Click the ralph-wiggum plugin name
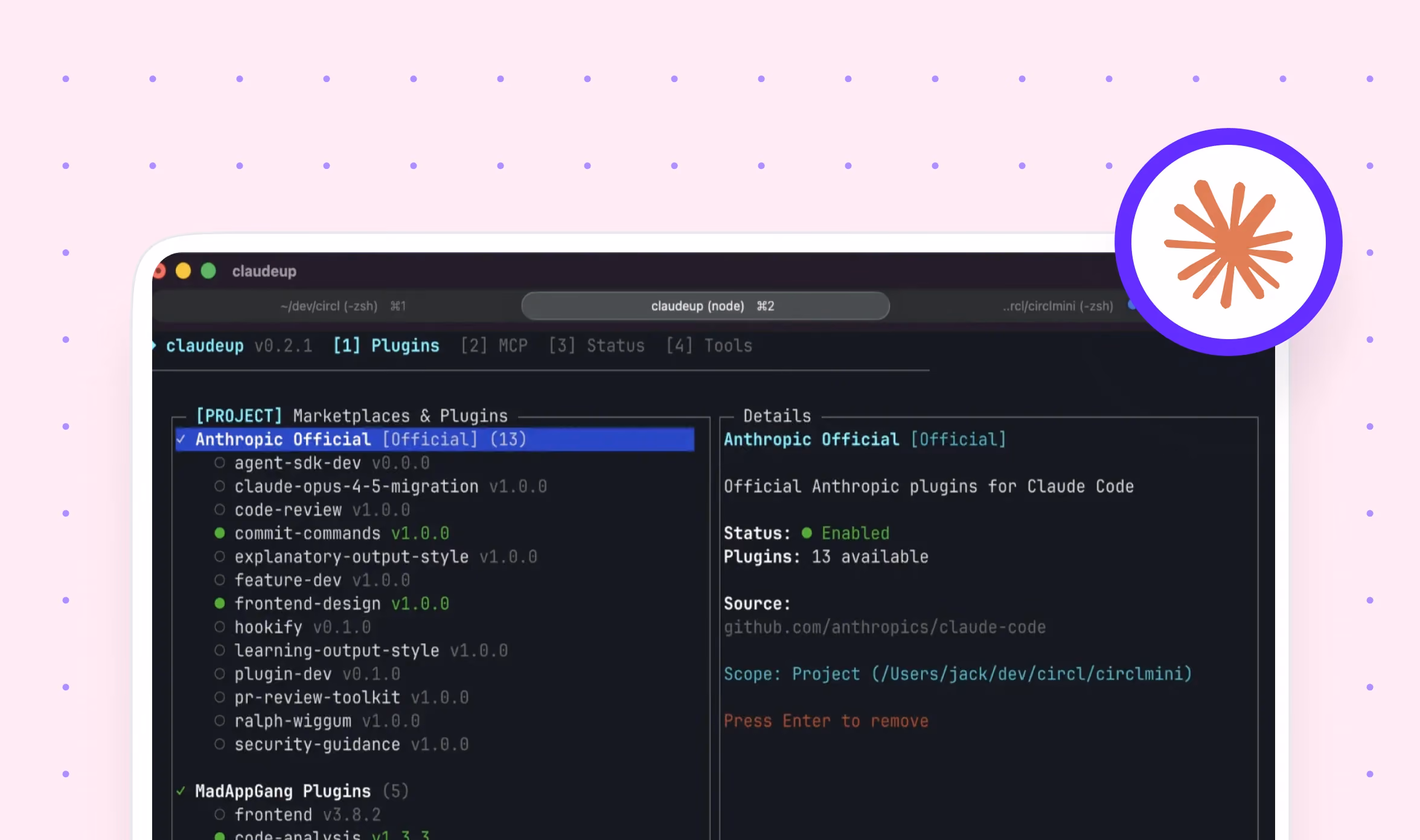 point(293,721)
